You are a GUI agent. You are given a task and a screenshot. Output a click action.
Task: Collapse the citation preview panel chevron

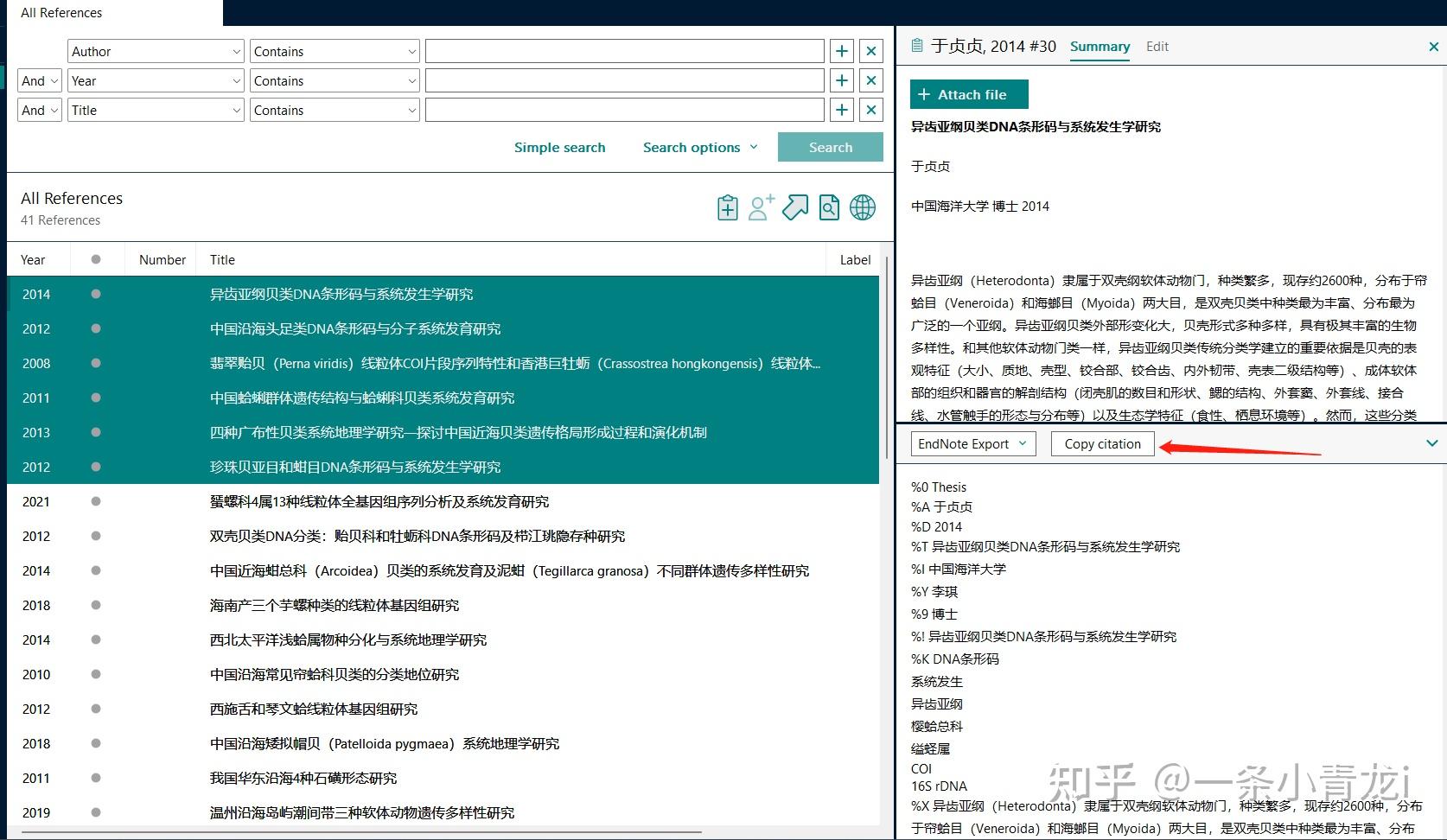(1431, 443)
